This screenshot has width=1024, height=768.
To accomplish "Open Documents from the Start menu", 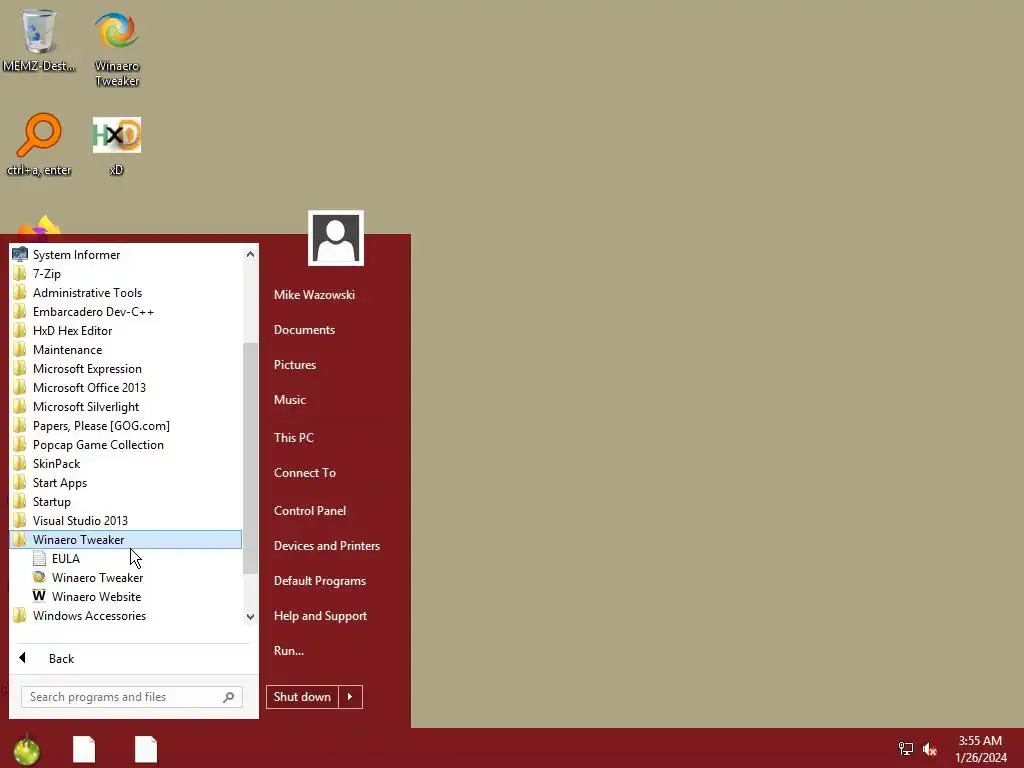I will [x=304, y=330].
